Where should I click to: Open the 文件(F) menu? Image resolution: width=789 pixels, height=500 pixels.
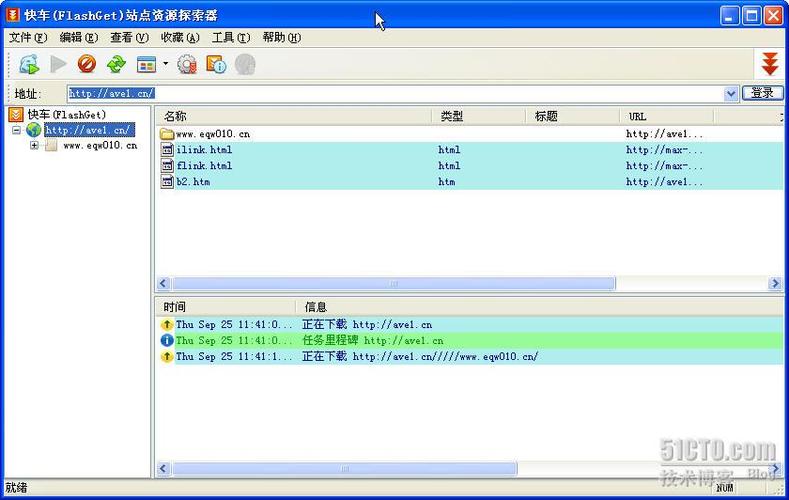pyautogui.click(x=28, y=38)
